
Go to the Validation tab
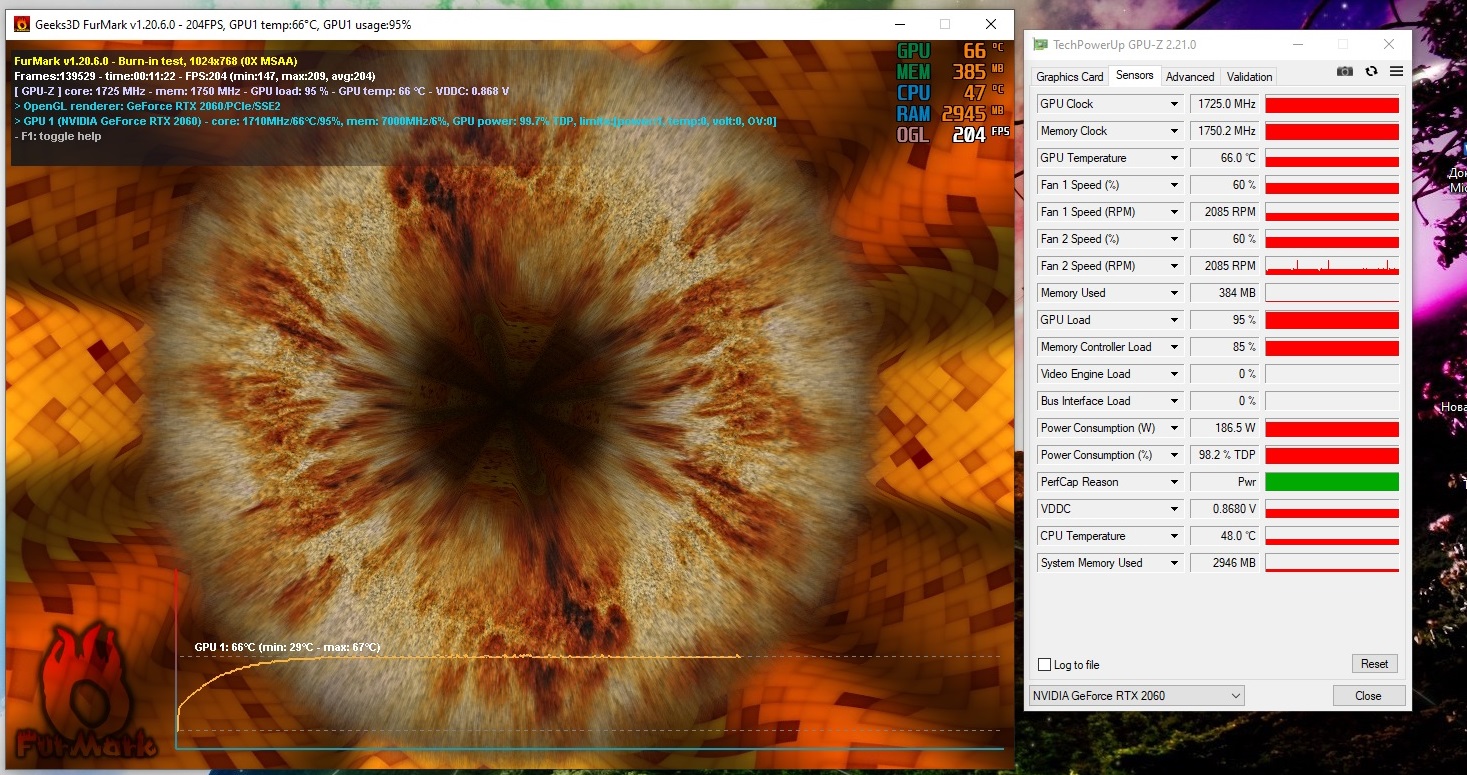pos(1250,77)
